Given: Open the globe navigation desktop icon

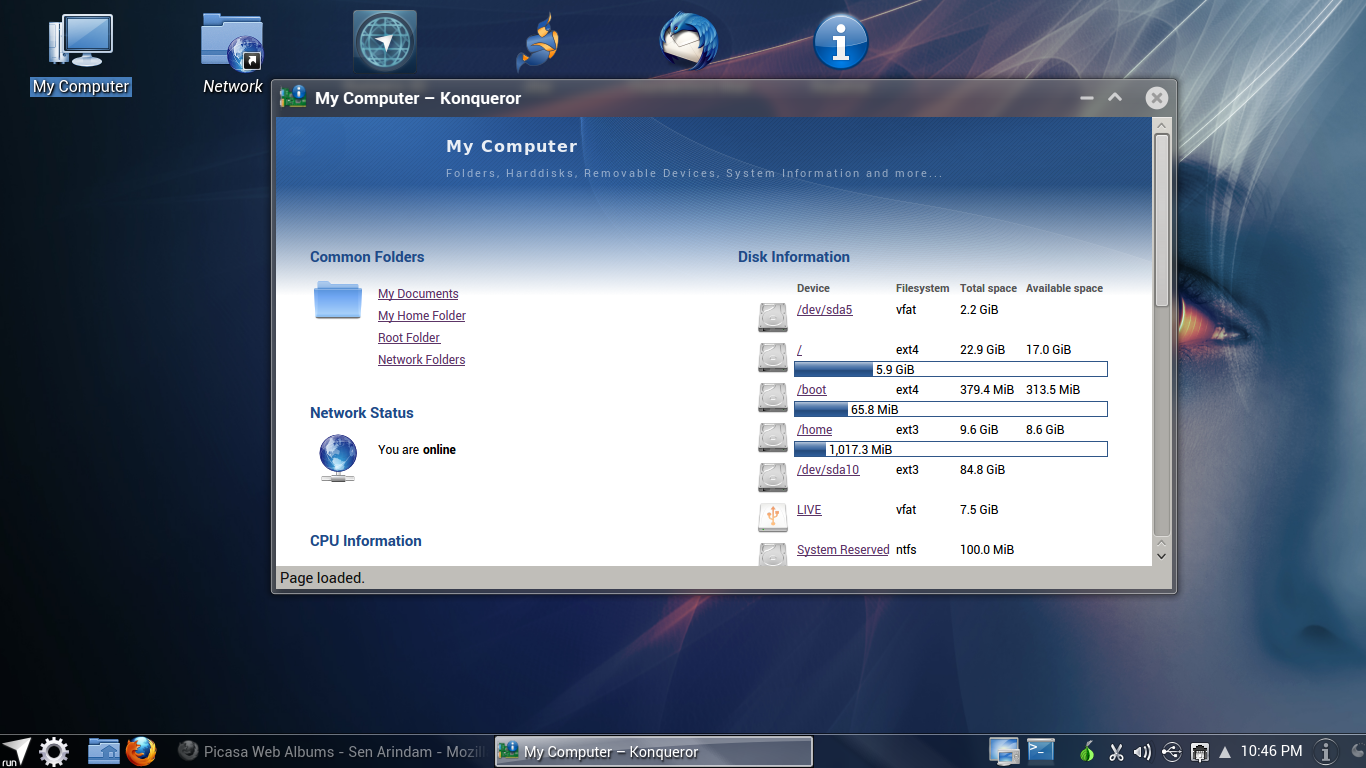Looking at the screenshot, I should click(385, 40).
